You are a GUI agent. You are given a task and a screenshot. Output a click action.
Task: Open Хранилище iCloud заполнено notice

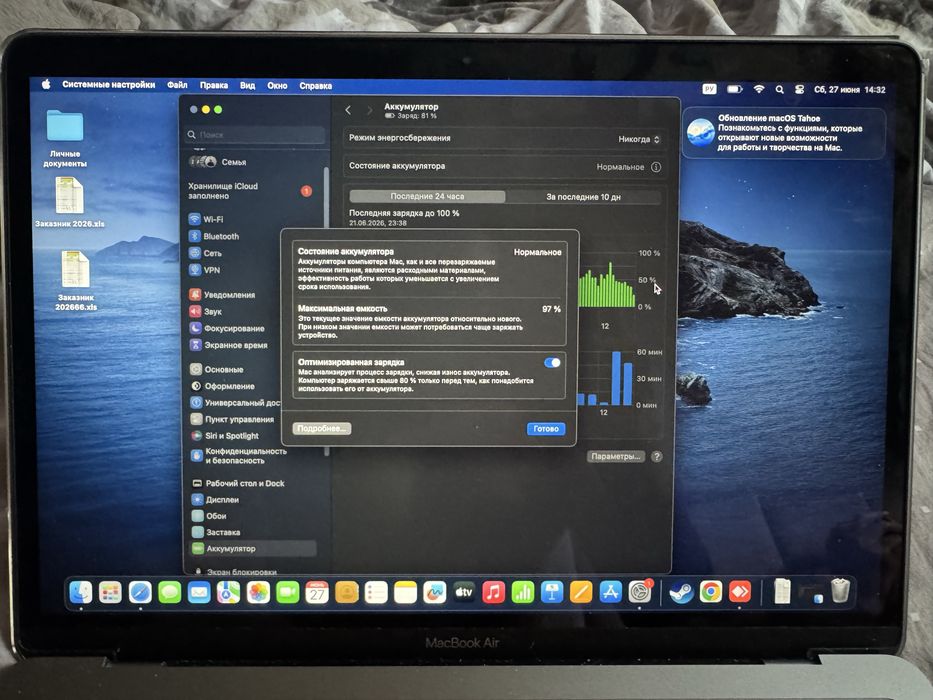click(250, 190)
